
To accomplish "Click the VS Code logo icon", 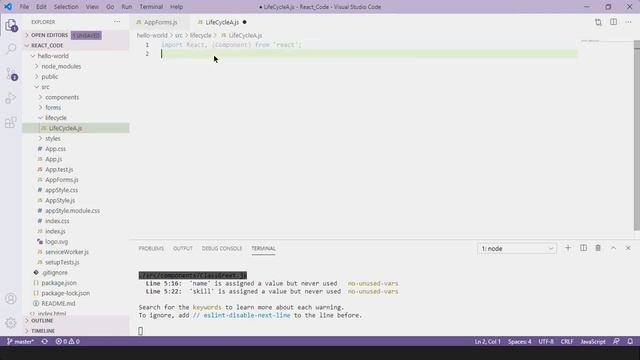I will (x=8, y=7).
